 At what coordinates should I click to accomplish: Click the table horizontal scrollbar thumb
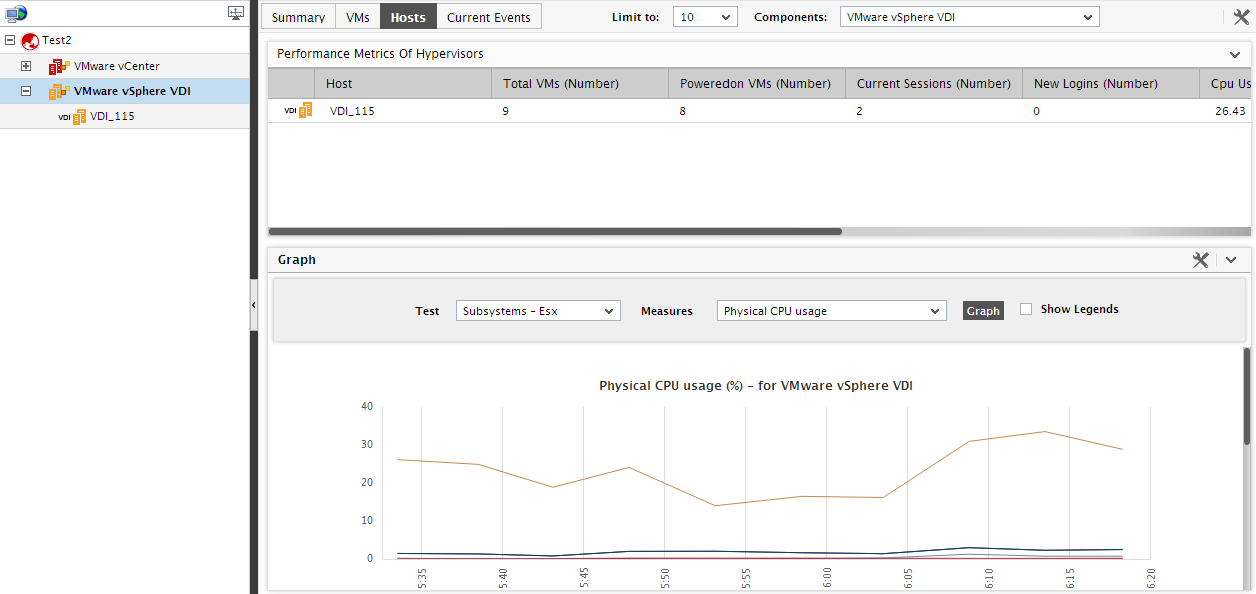click(x=555, y=231)
